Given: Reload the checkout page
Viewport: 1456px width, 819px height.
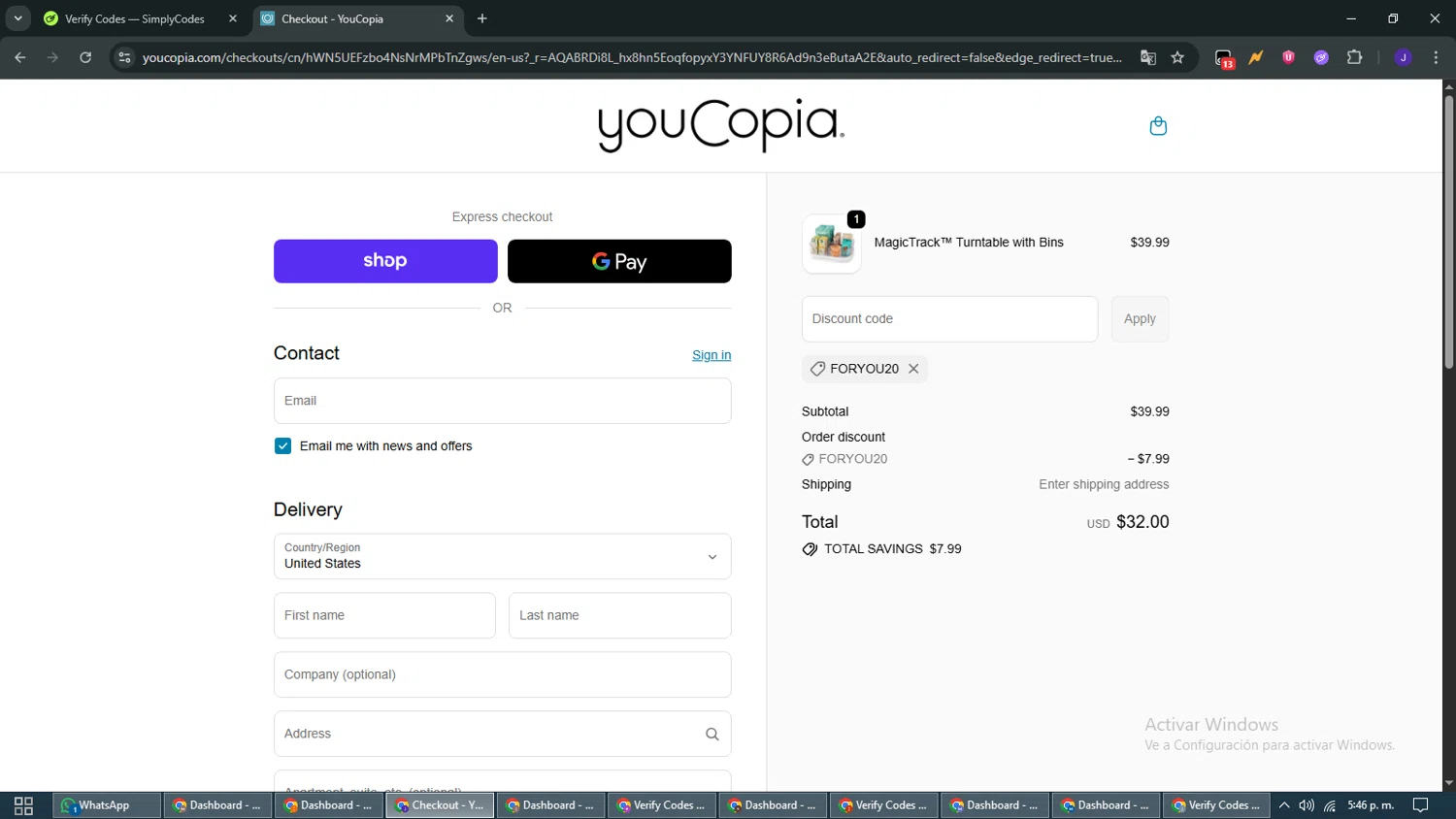Looking at the screenshot, I should click(x=85, y=57).
